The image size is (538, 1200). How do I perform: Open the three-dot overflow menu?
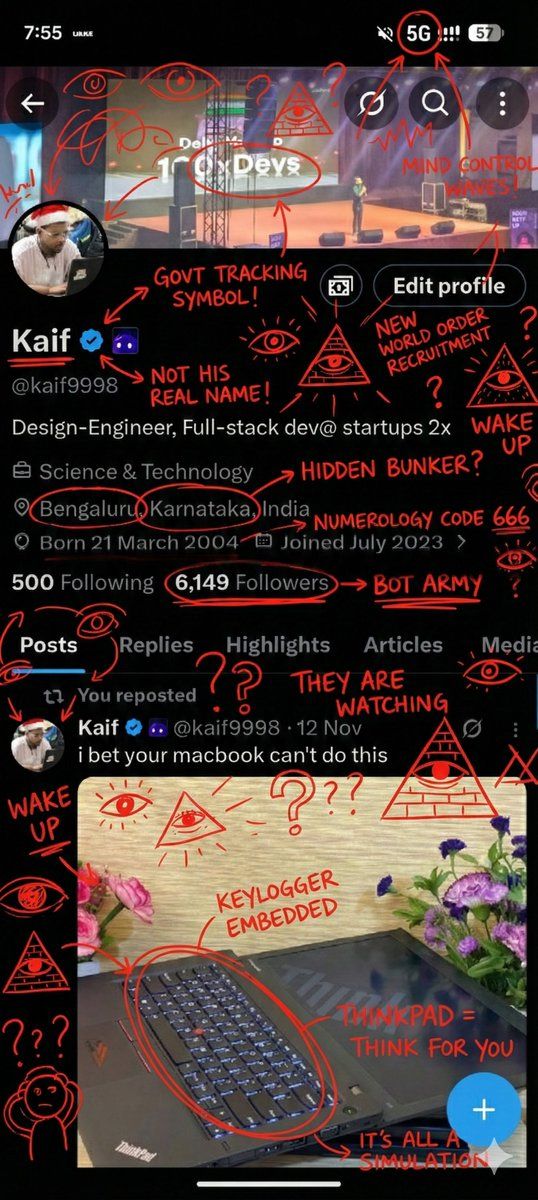coord(500,103)
